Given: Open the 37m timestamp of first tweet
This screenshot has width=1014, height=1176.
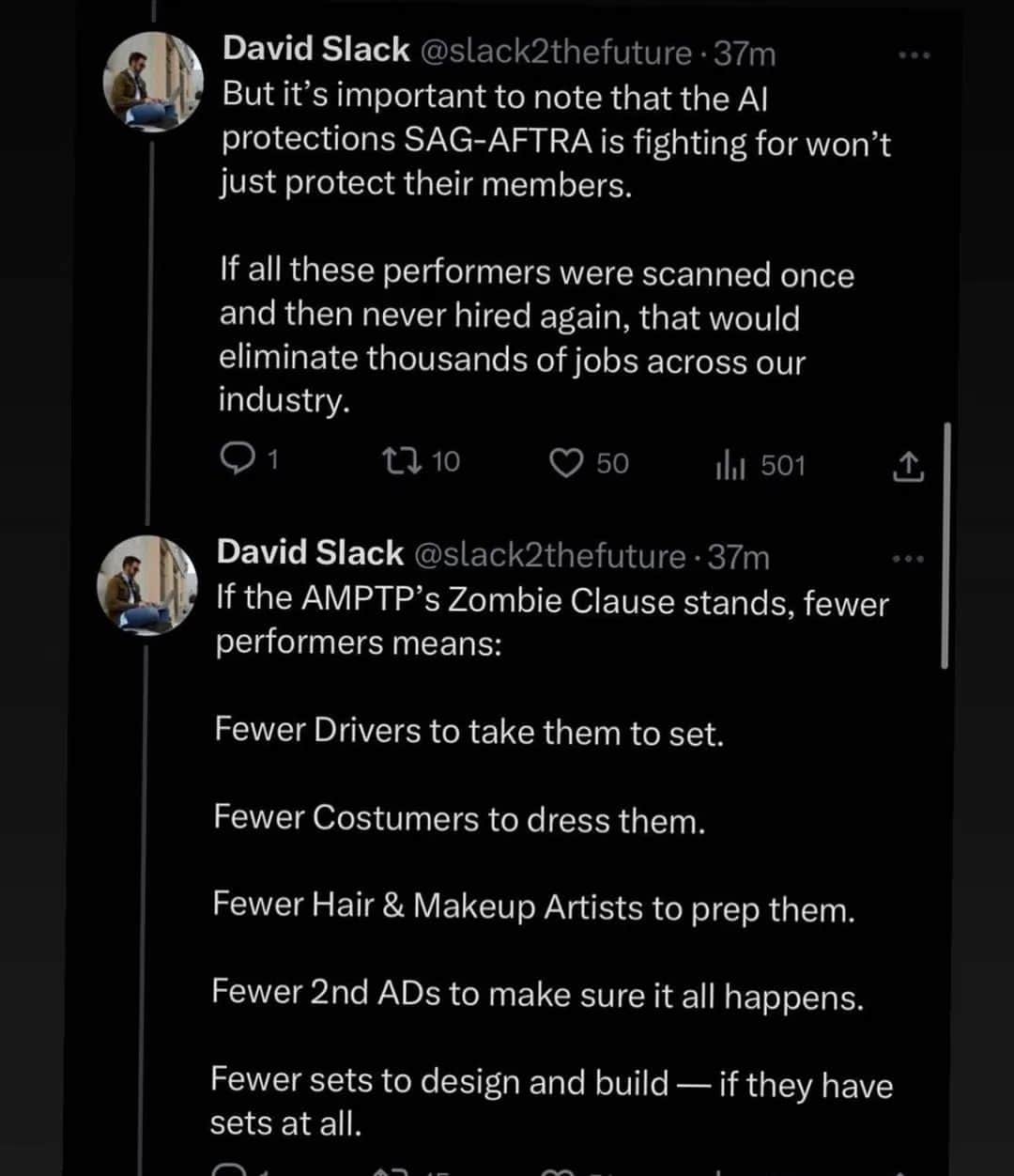Looking at the screenshot, I should tap(745, 54).
